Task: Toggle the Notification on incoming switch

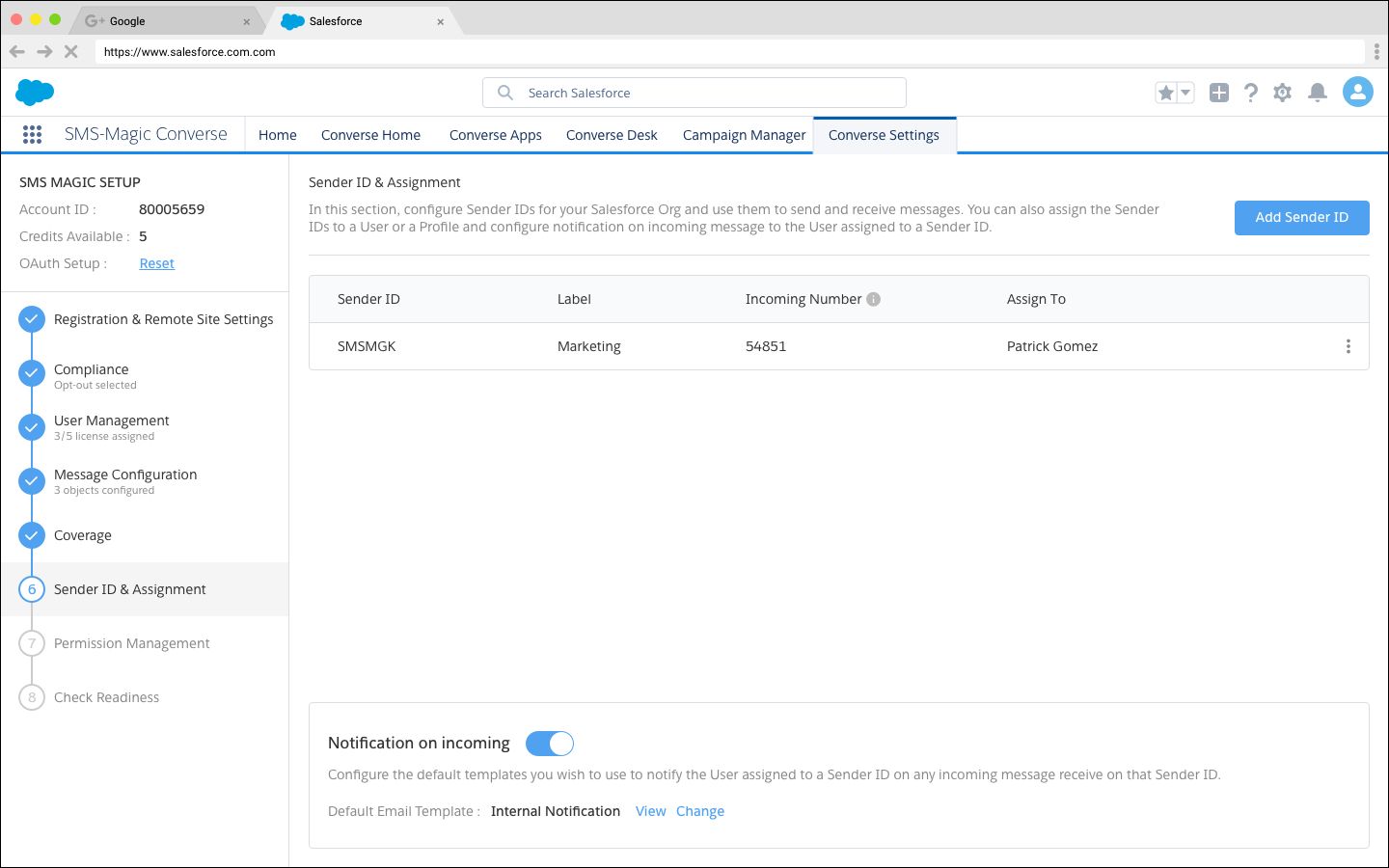Action: tap(550, 743)
